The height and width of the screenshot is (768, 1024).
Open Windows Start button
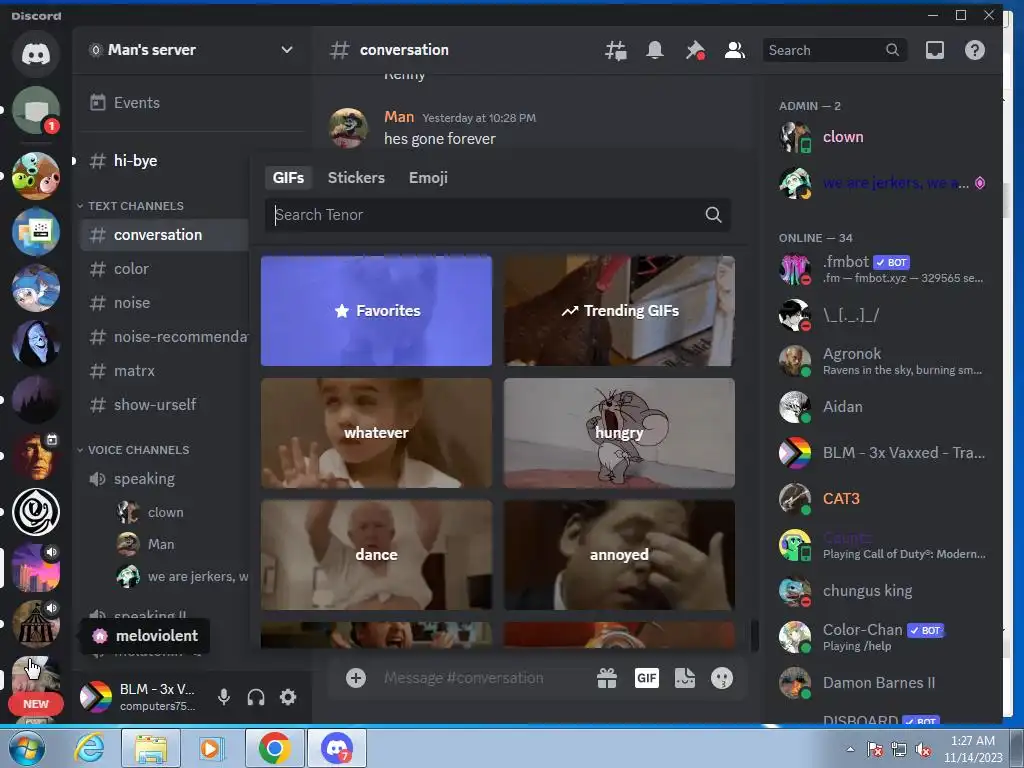coord(27,748)
